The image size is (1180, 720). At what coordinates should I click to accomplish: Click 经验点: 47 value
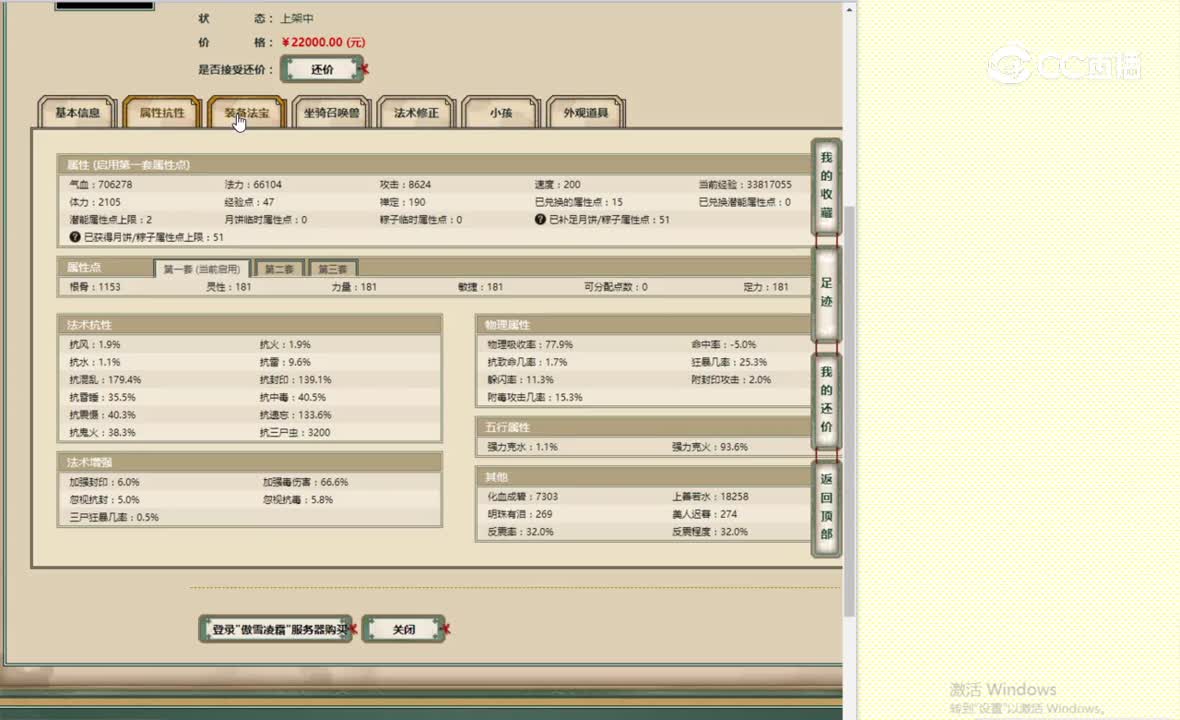point(249,202)
